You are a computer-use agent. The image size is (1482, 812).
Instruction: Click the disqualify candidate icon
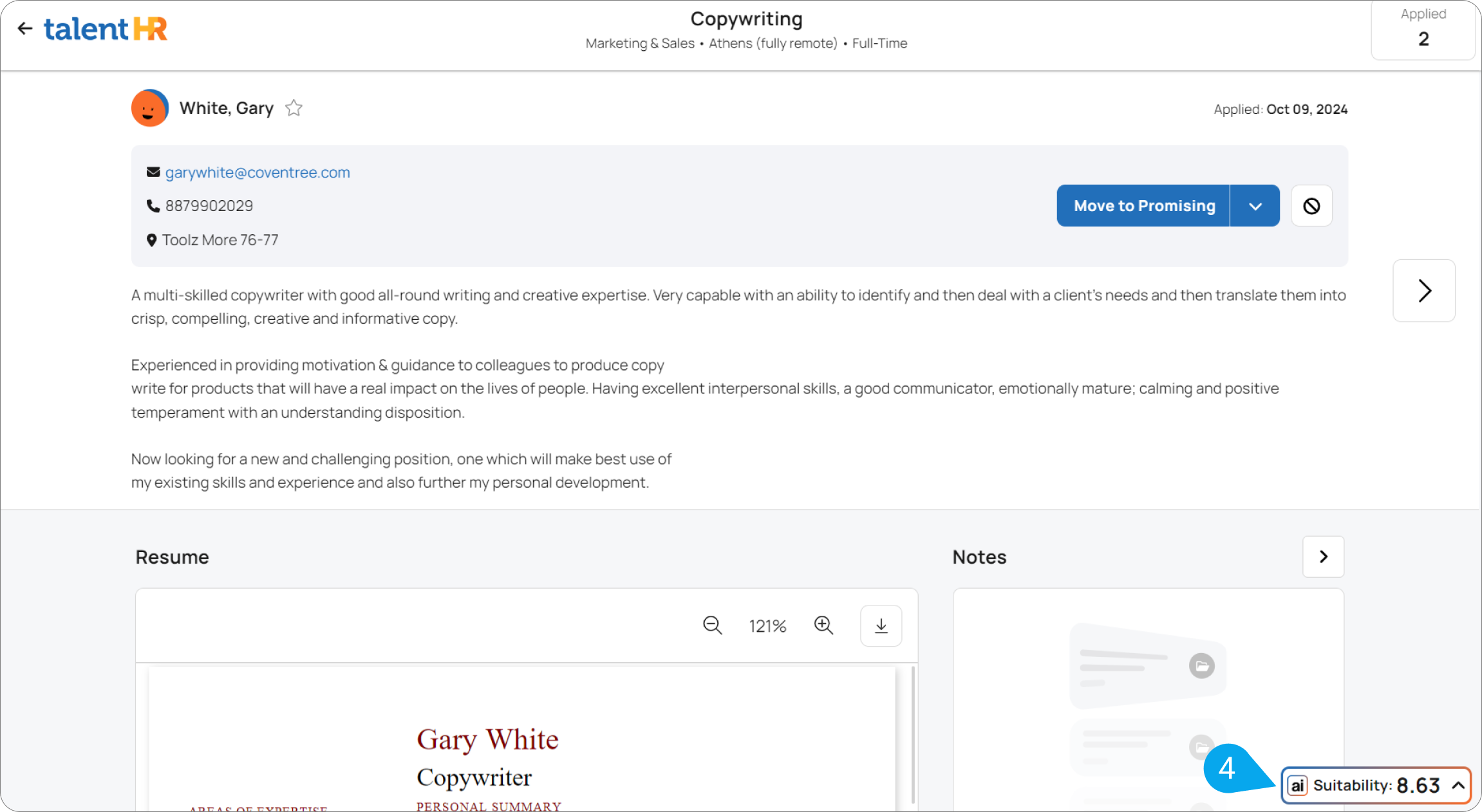pyautogui.click(x=1311, y=206)
